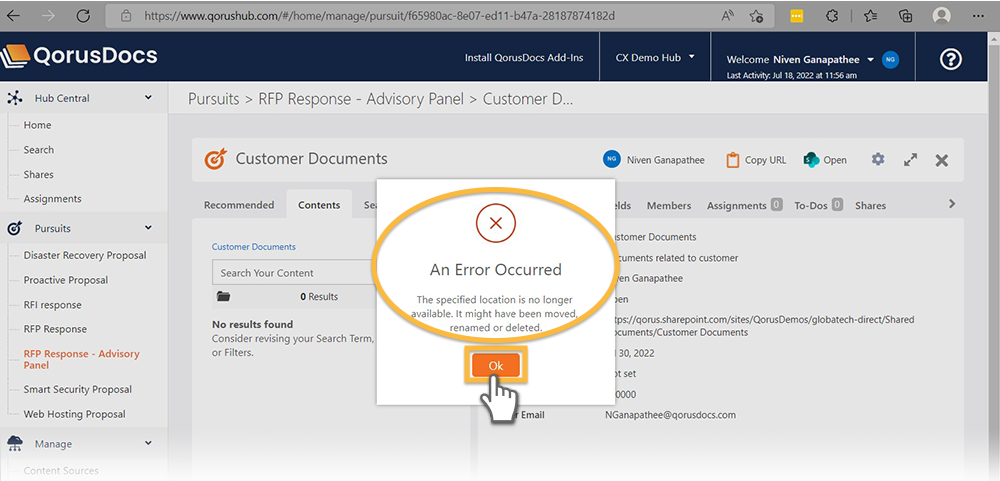The width and height of the screenshot is (1000, 481).
Task: Click the Search Your Content field
Action: (290, 273)
